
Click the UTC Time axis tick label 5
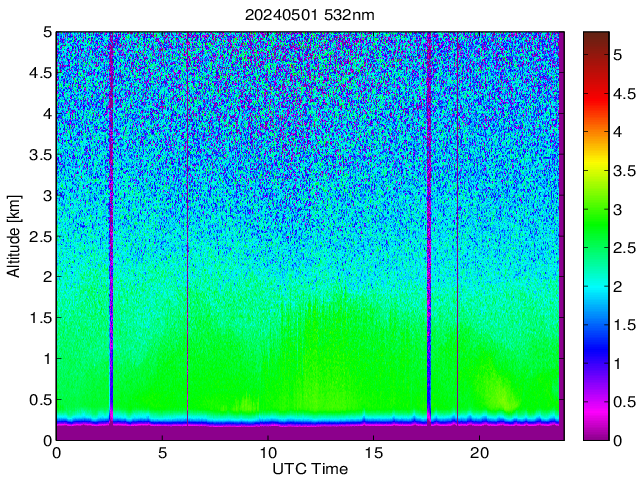[x=162, y=453]
